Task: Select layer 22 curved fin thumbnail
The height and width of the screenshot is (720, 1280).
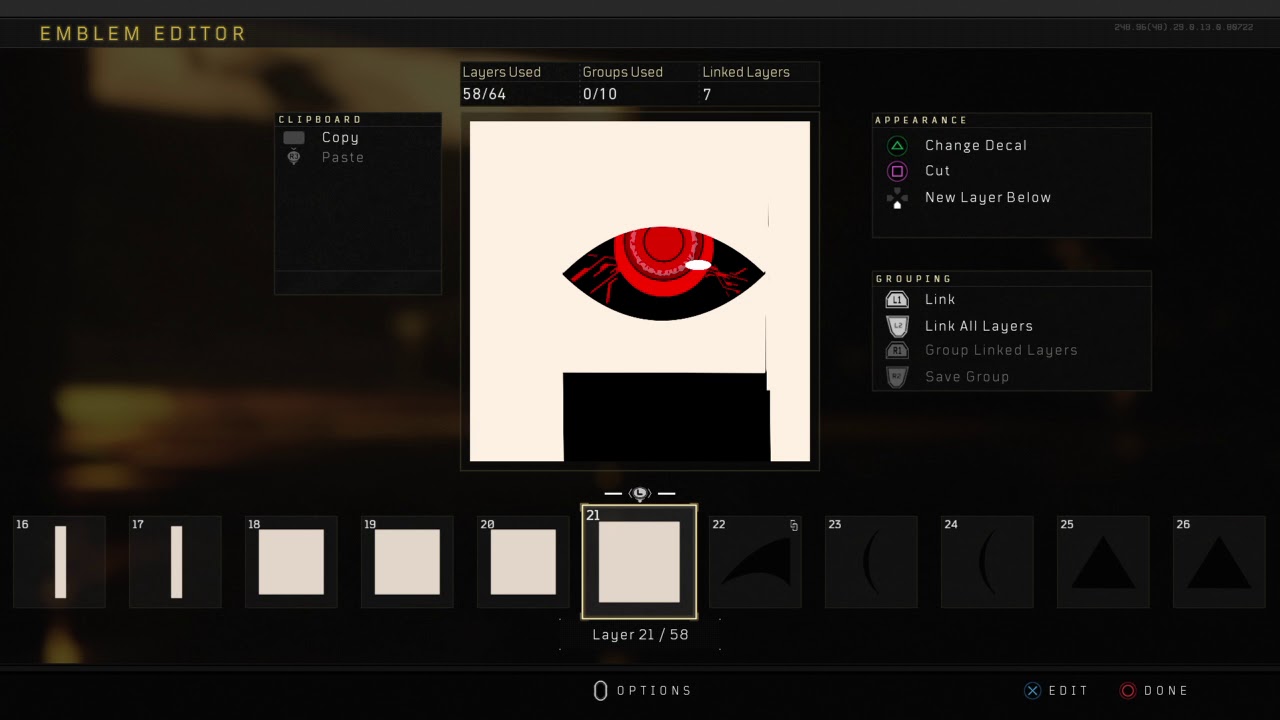Action: click(755, 562)
